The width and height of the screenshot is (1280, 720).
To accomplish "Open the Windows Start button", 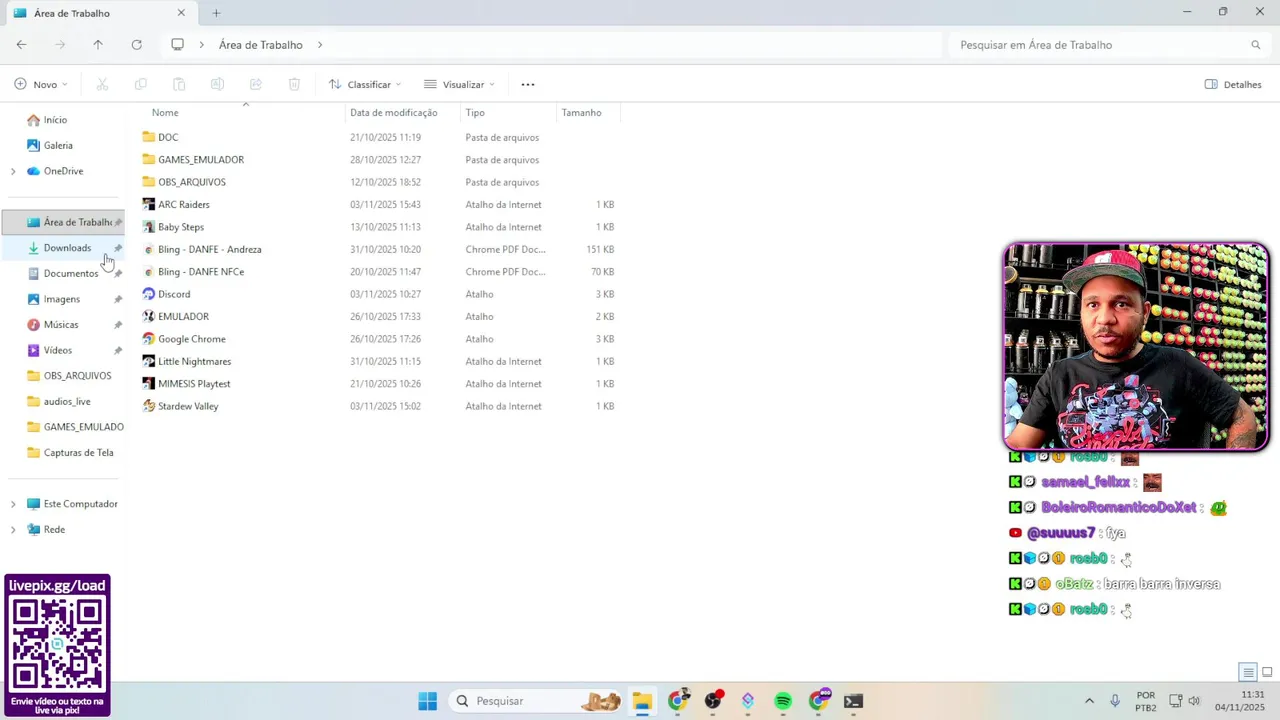I will [427, 701].
